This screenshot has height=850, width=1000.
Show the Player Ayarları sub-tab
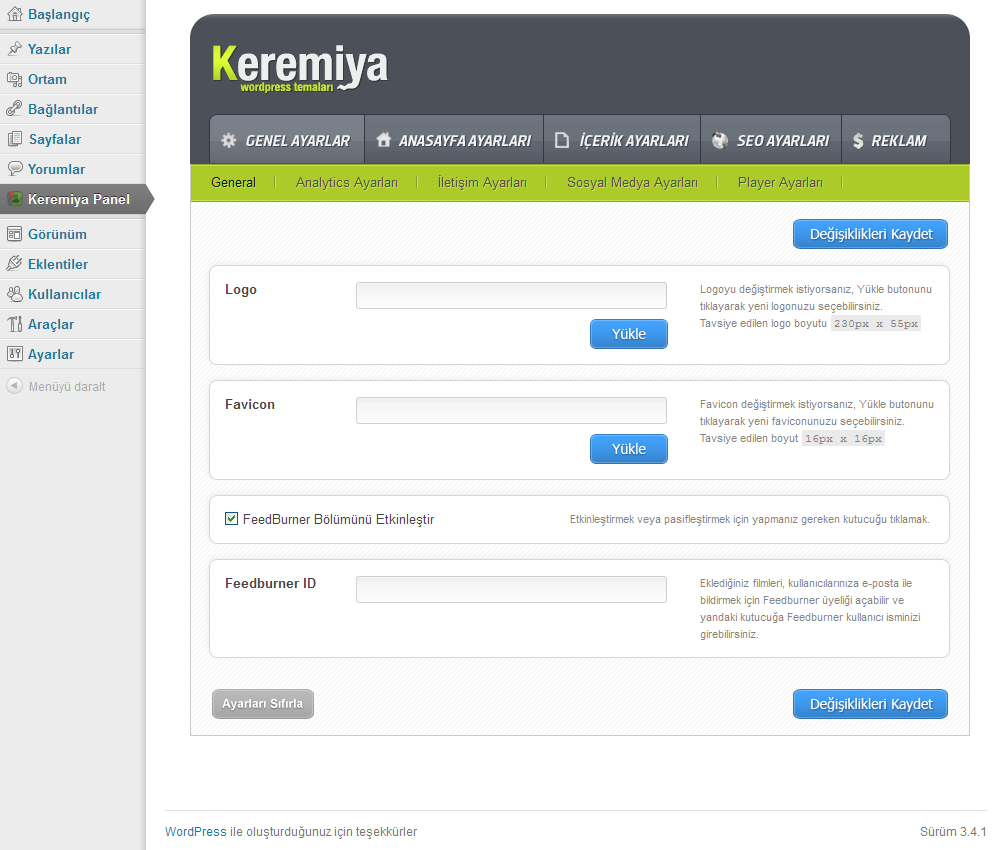pos(780,182)
